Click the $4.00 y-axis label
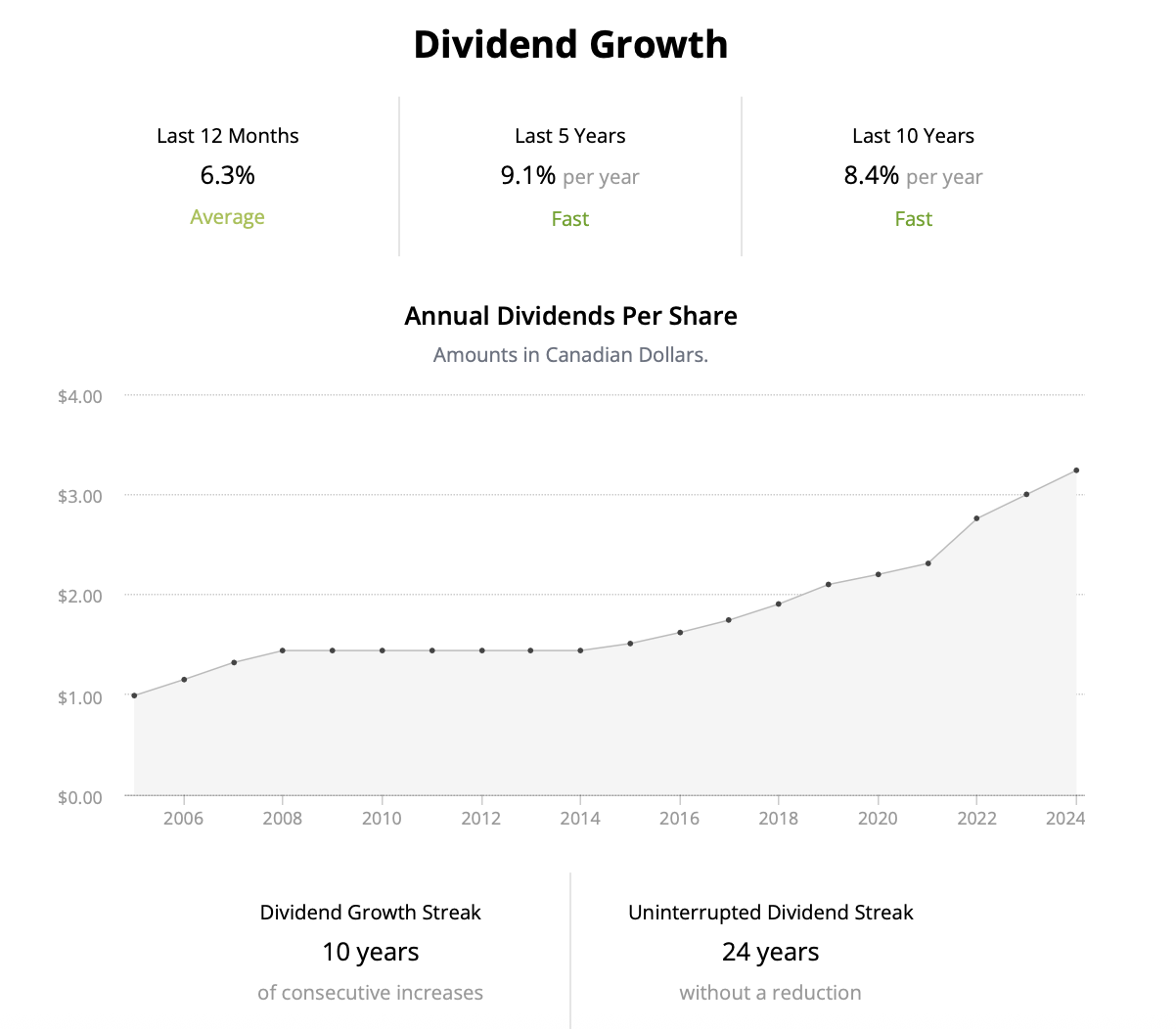 [79, 396]
